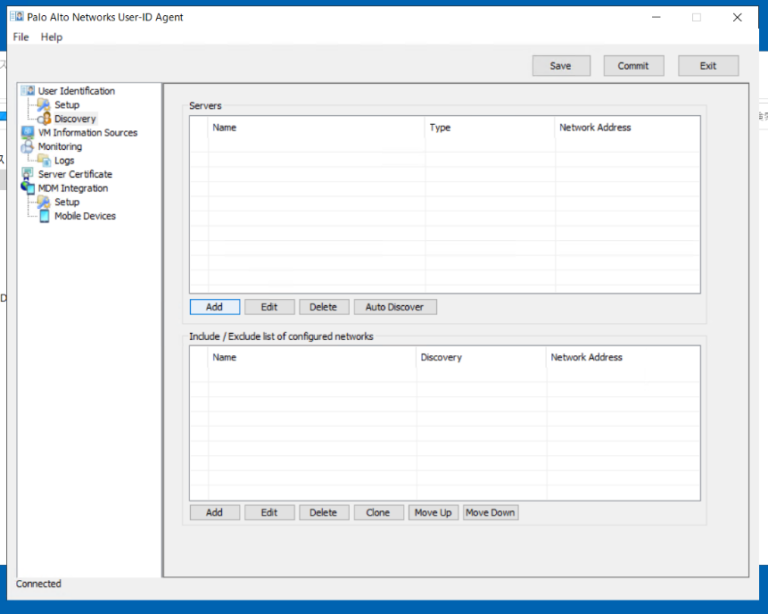Click the Logs folder icon
Viewport: 768px width, 614px height.
point(44,160)
